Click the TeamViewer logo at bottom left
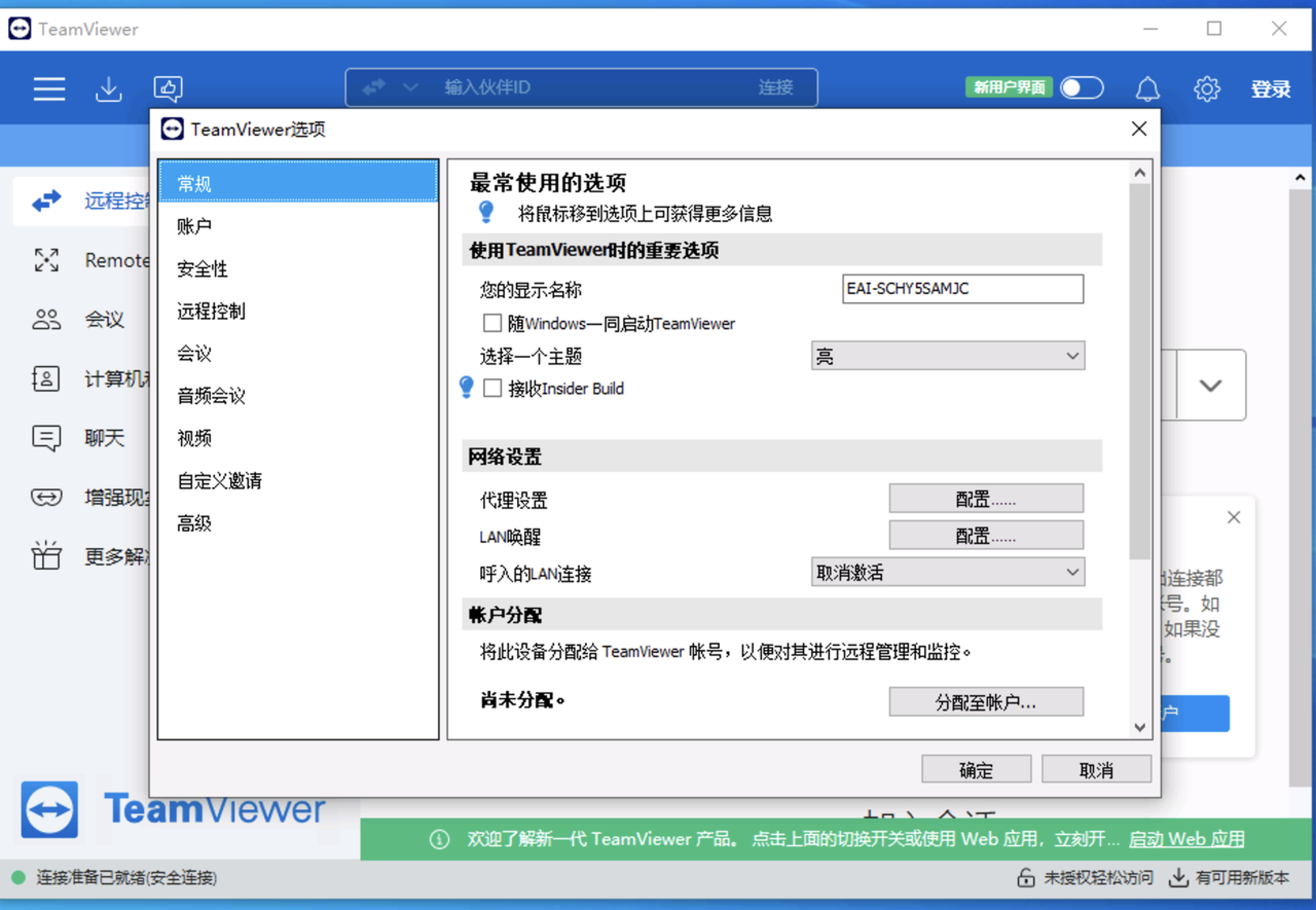The height and width of the screenshot is (910, 1316). click(49, 809)
